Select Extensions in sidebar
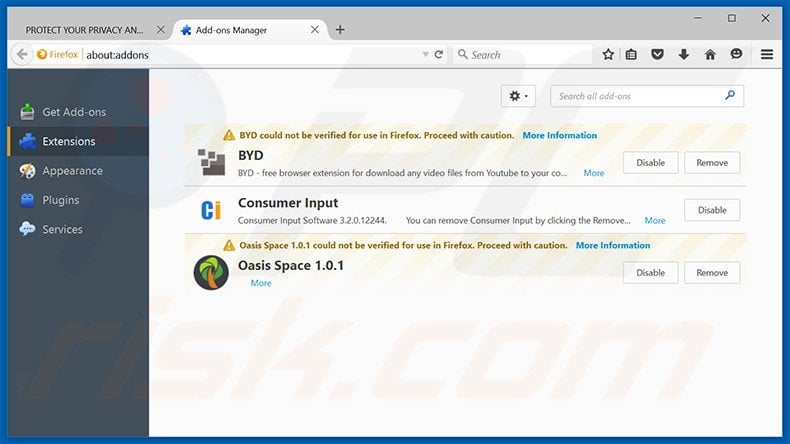This screenshot has width=790, height=444. [x=78, y=141]
